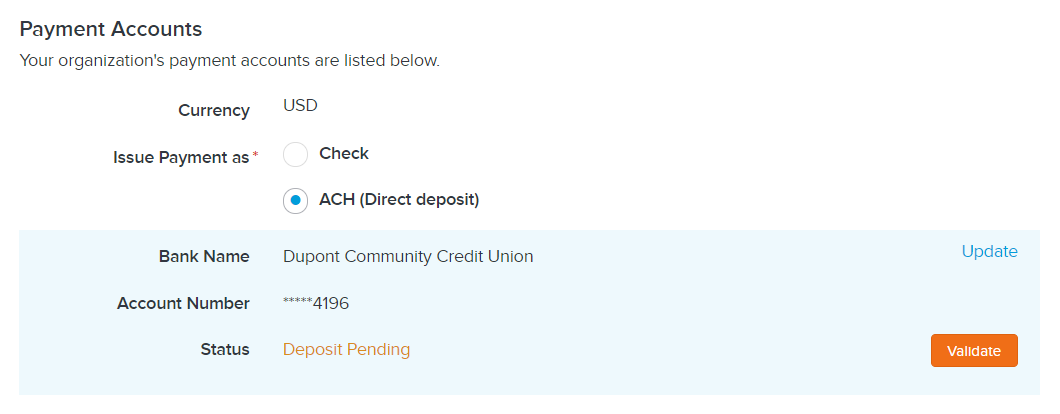The width and height of the screenshot is (1060, 414).
Task: Click the word Pending in the status
Action: point(378,350)
